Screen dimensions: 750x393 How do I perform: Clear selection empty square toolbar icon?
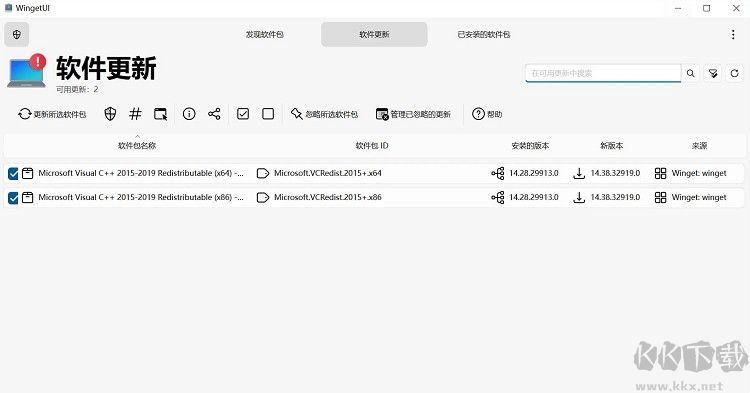point(268,114)
